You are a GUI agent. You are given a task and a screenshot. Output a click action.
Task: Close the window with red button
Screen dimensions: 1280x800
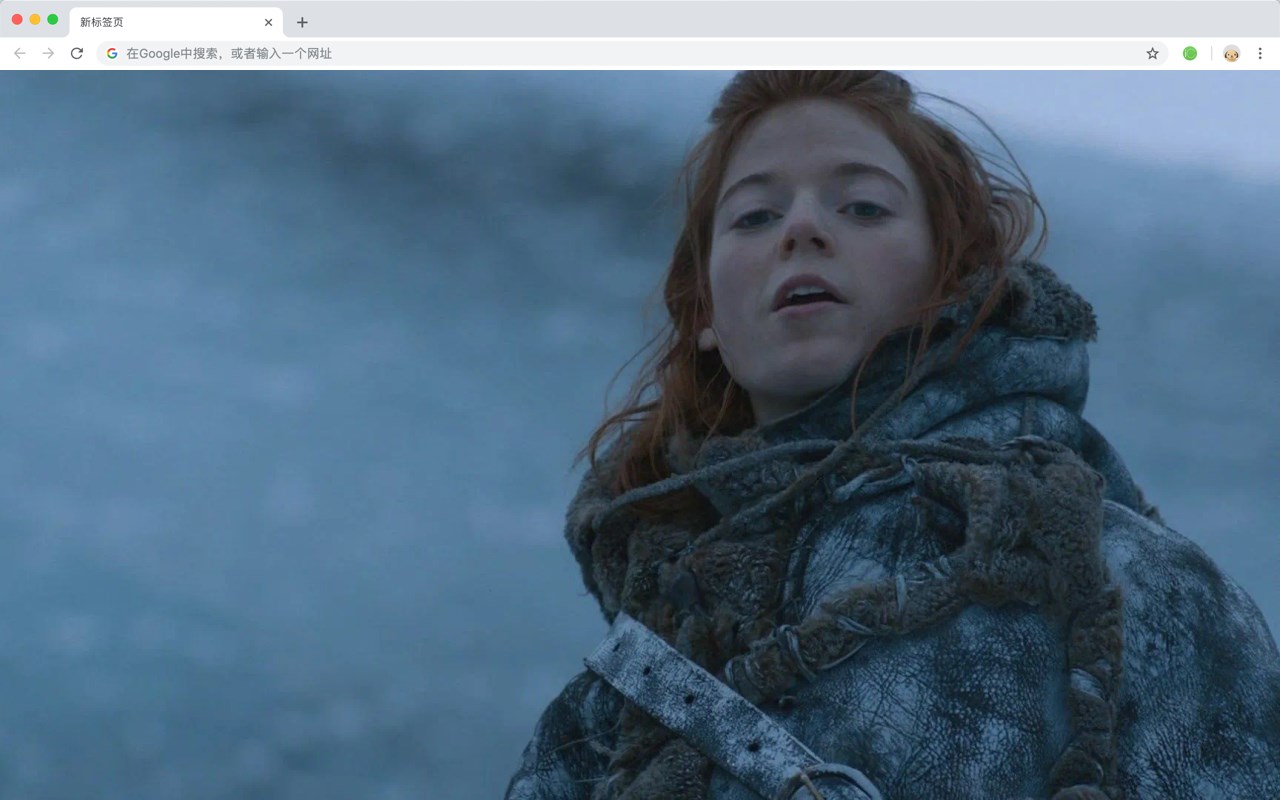[17, 19]
